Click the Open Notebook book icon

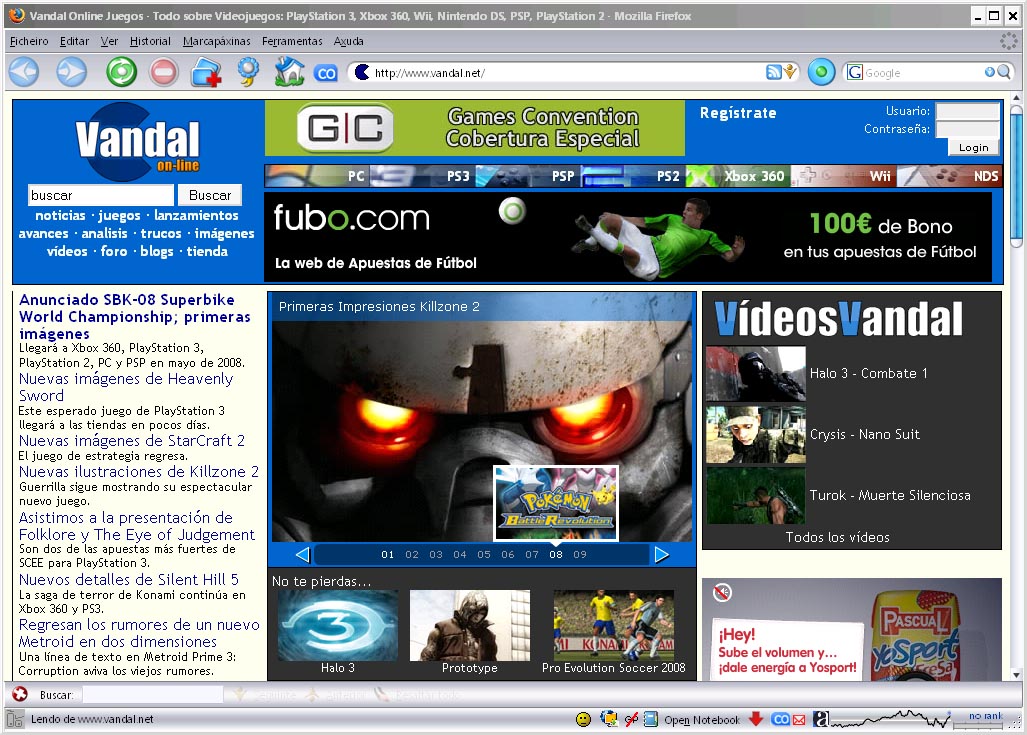pyautogui.click(x=650, y=719)
